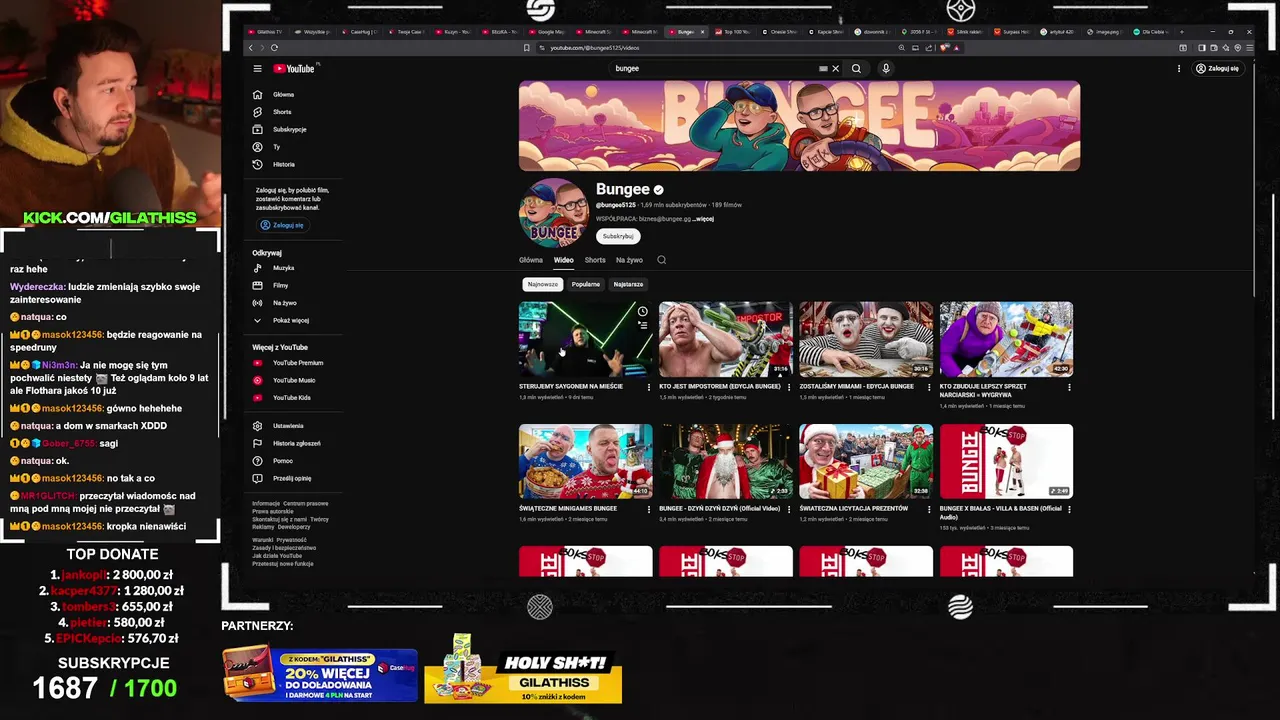Open options for Kto zbuduje lepszy sprzęt narciarski
The width and height of the screenshot is (1280, 720).
pyautogui.click(x=1069, y=389)
